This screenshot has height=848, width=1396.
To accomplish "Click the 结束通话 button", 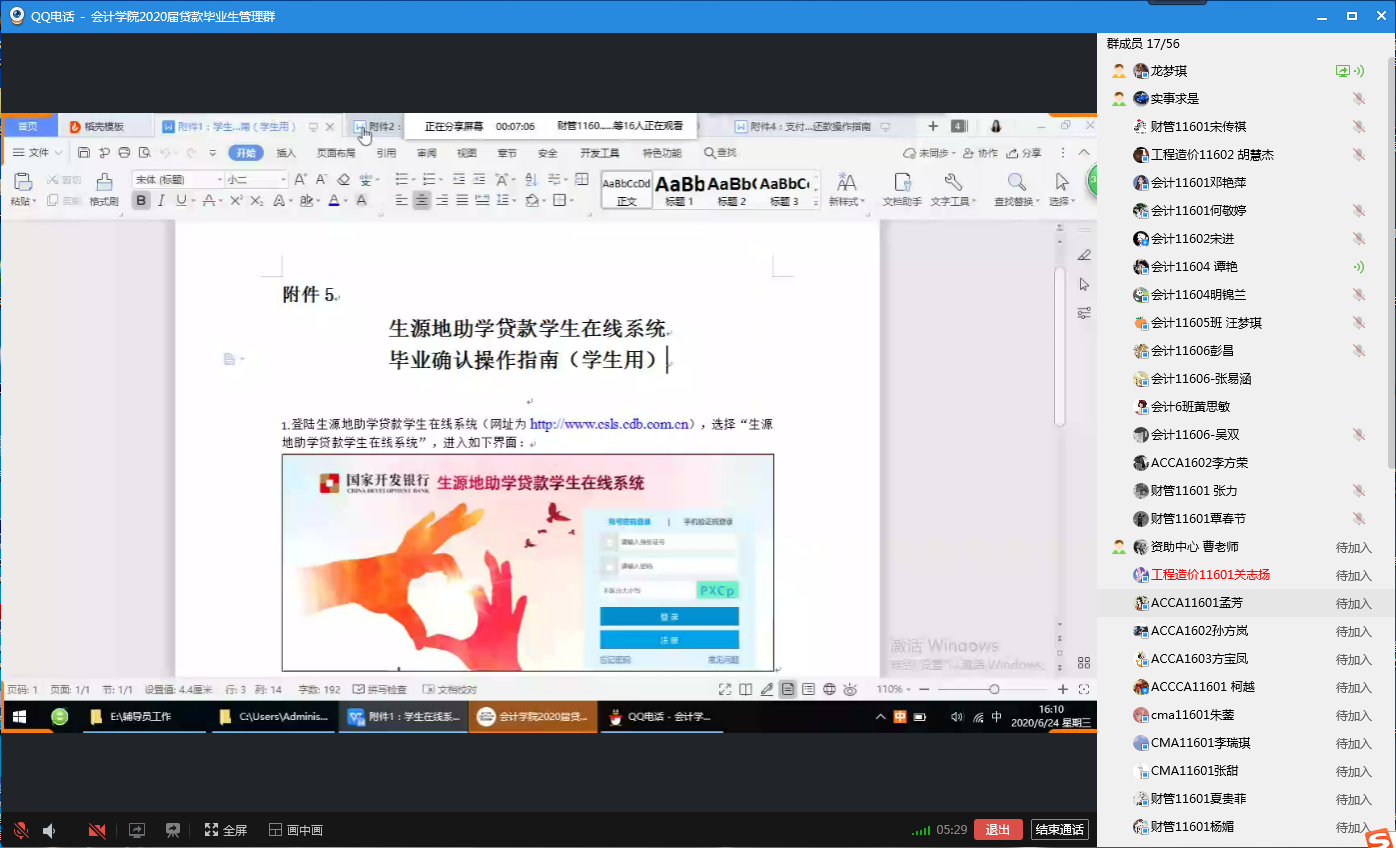I will coord(1059,830).
